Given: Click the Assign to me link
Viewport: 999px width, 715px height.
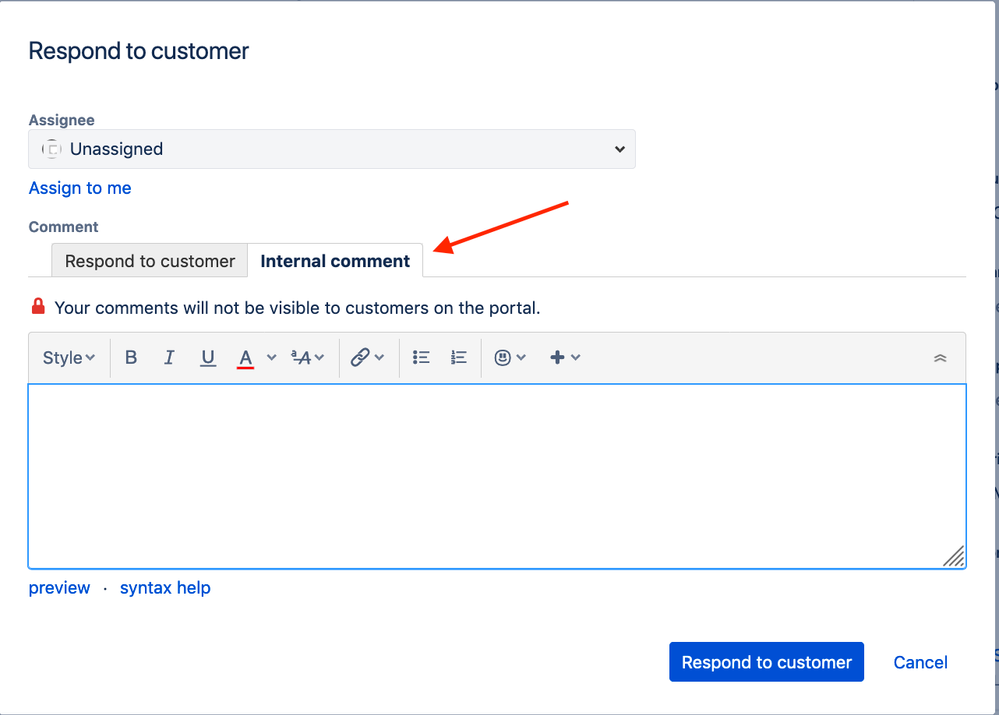Looking at the screenshot, I should pyautogui.click(x=80, y=188).
